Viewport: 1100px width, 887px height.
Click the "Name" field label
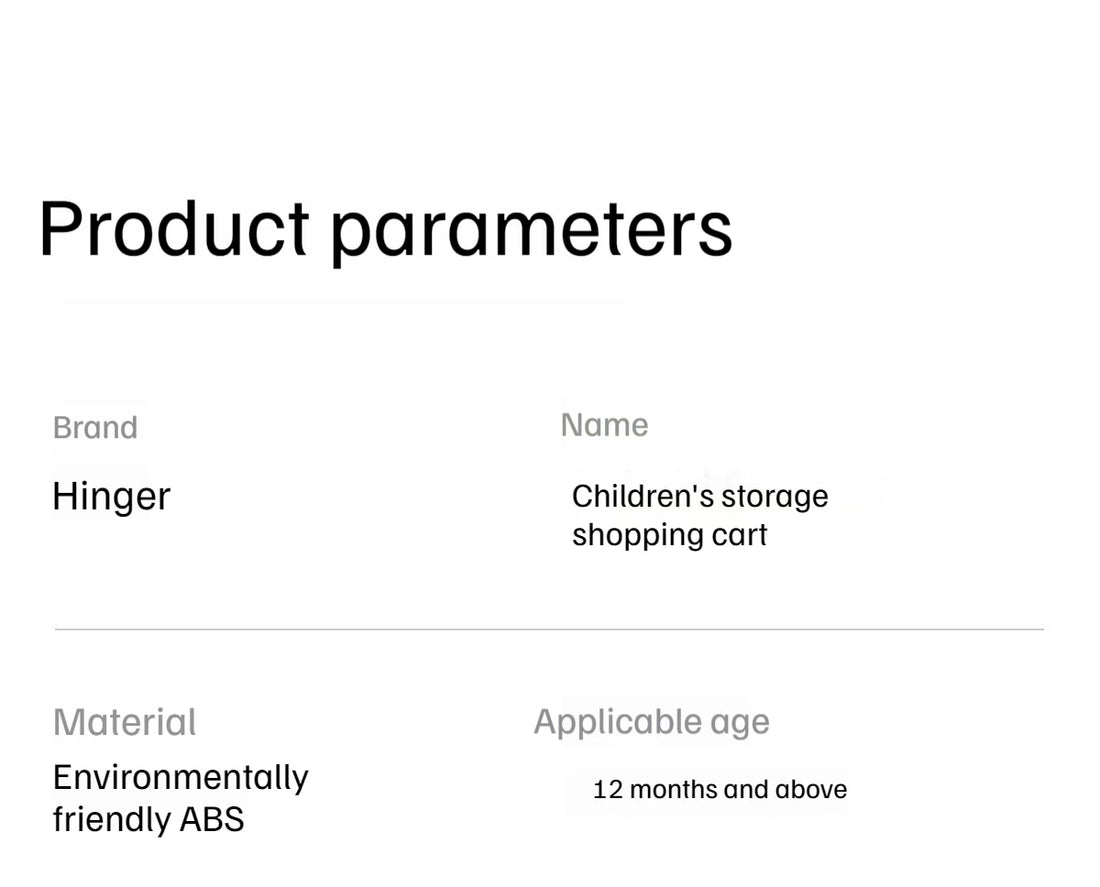[x=604, y=425]
